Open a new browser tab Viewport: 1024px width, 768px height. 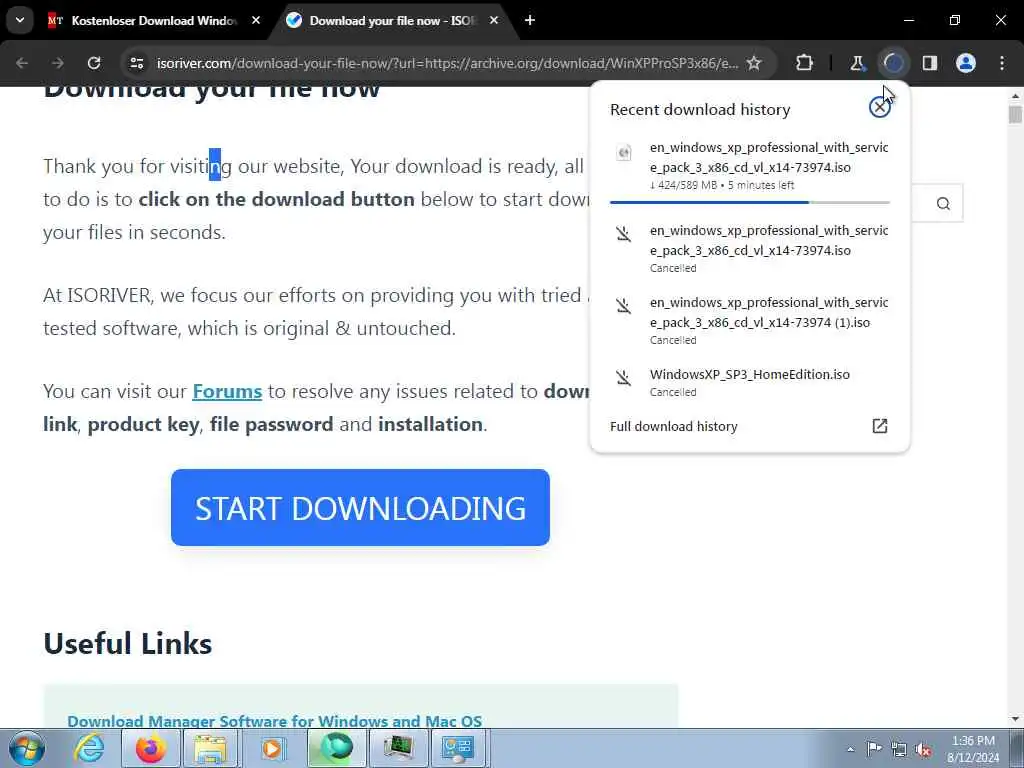(x=530, y=21)
